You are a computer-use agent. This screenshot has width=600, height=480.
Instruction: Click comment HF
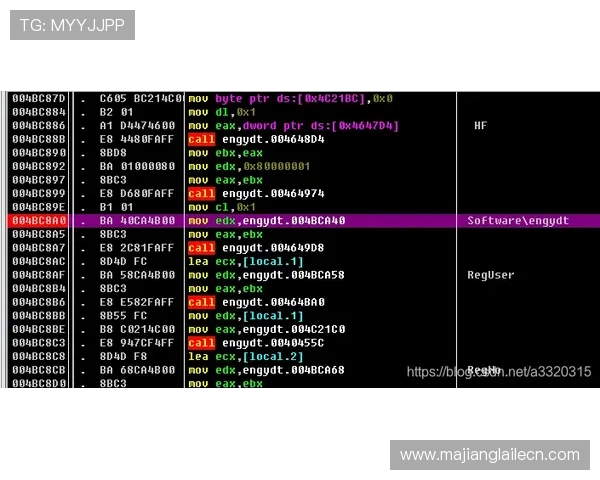pos(481,126)
